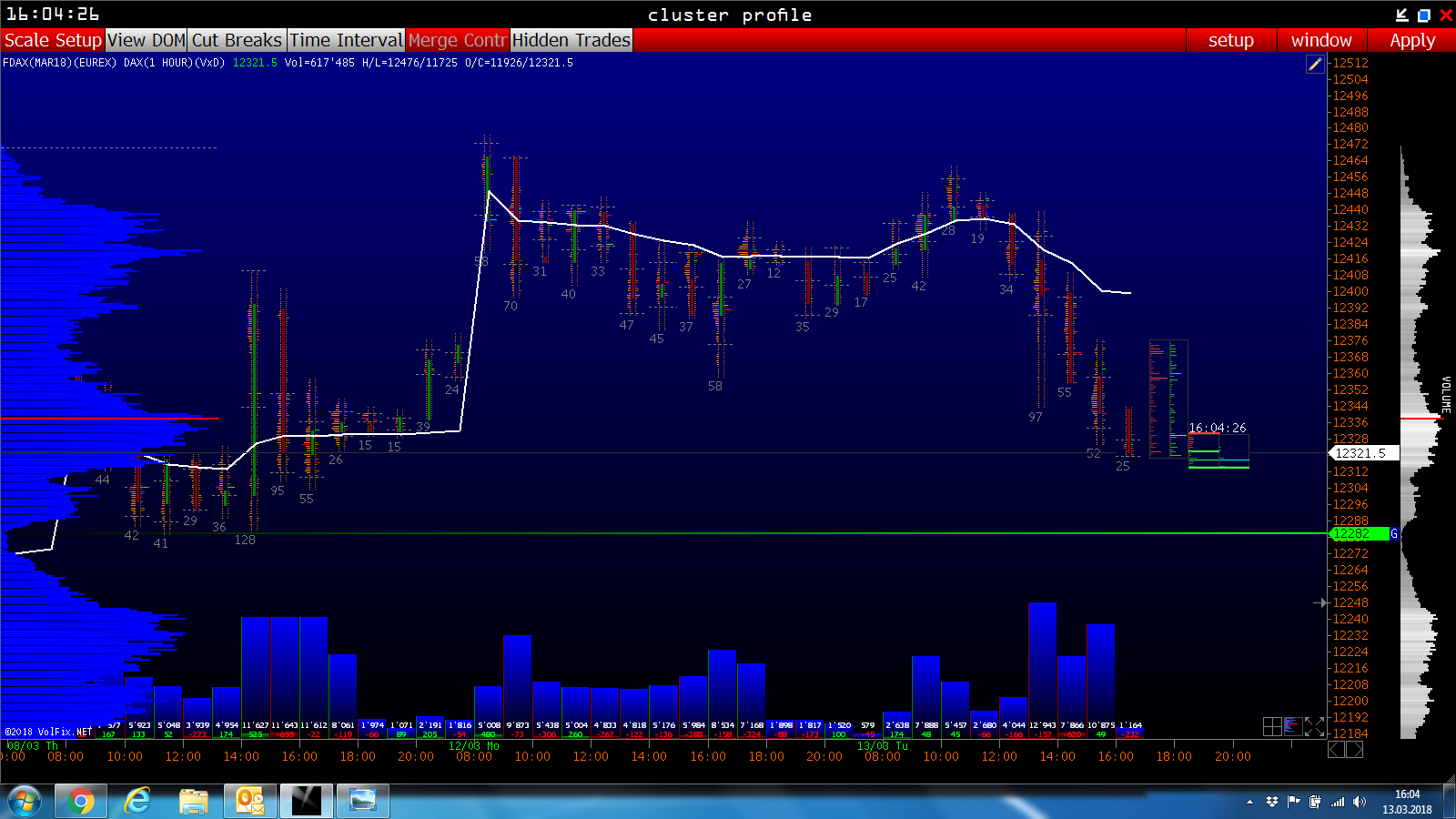The width and height of the screenshot is (1456, 819).
Task: Click cluster count 97 on chart
Action: click(x=1036, y=417)
